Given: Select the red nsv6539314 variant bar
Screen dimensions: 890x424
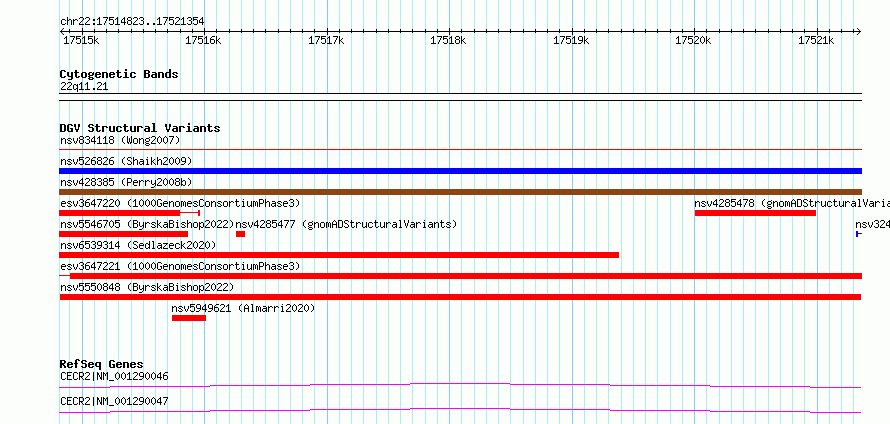Looking at the screenshot, I should pos(339,255).
